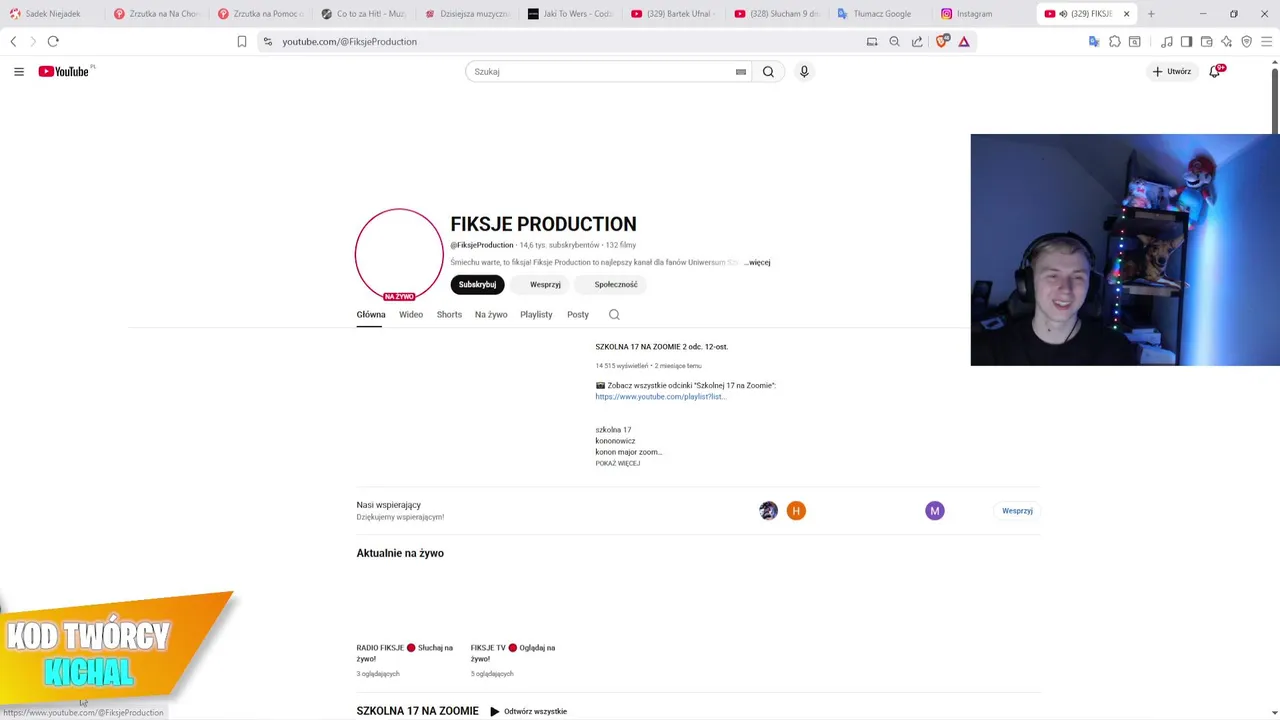
Task: Click the '132 filmy' count text
Action: click(621, 245)
